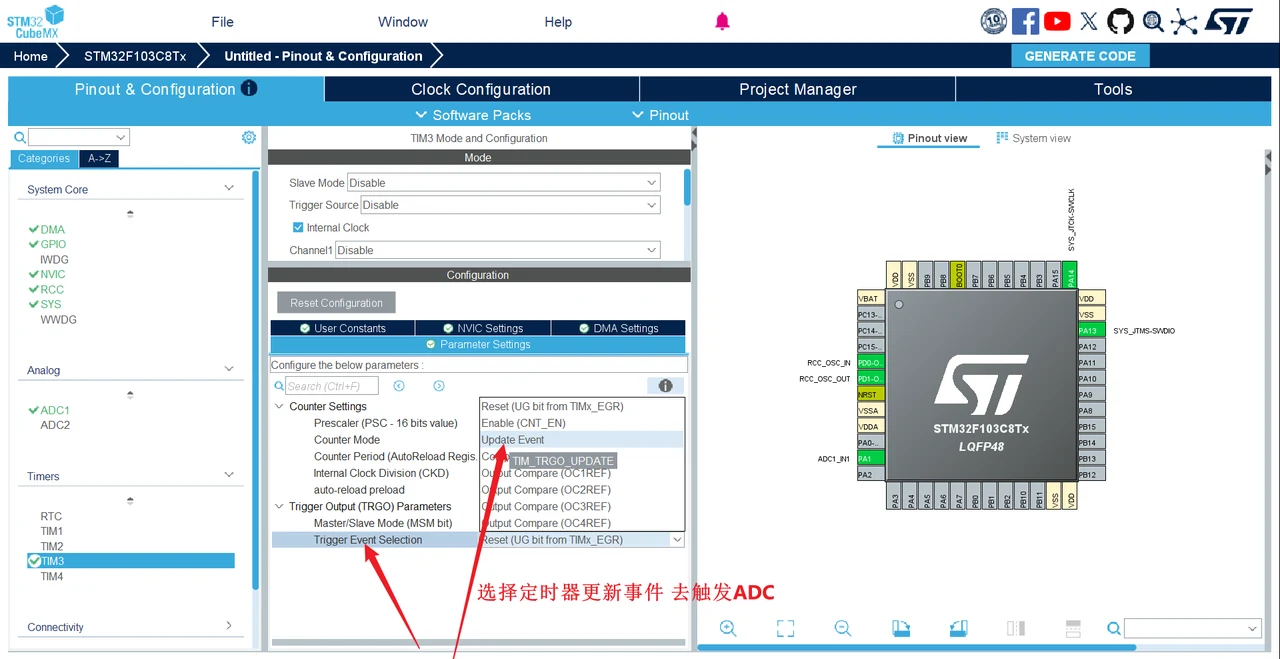Toggle the Internal Clock checkbox
1280x659 pixels.
(298, 227)
